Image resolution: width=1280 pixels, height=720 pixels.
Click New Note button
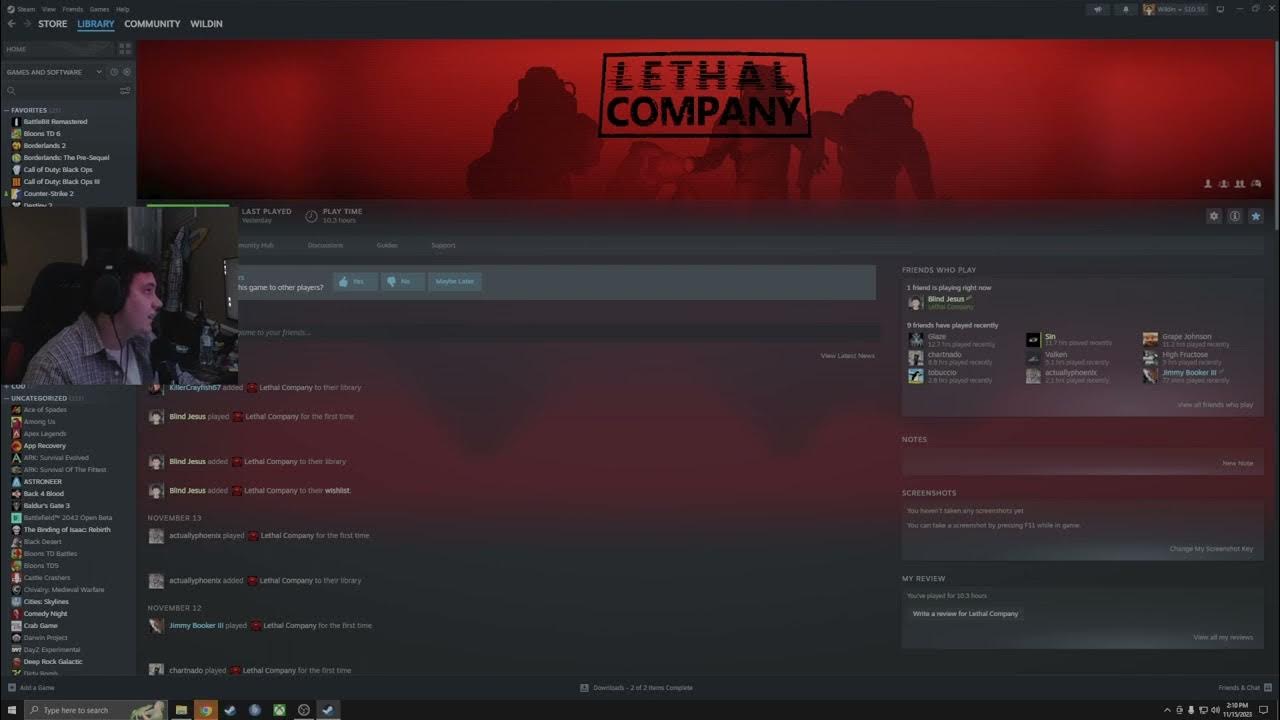click(x=1237, y=463)
